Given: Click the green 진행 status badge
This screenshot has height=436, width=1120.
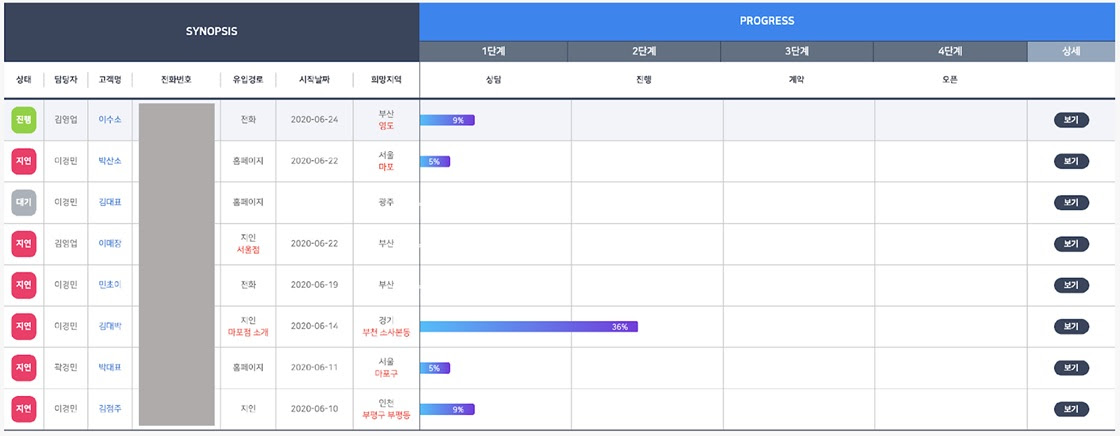Looking at the screenshot, I should [24, 120].
